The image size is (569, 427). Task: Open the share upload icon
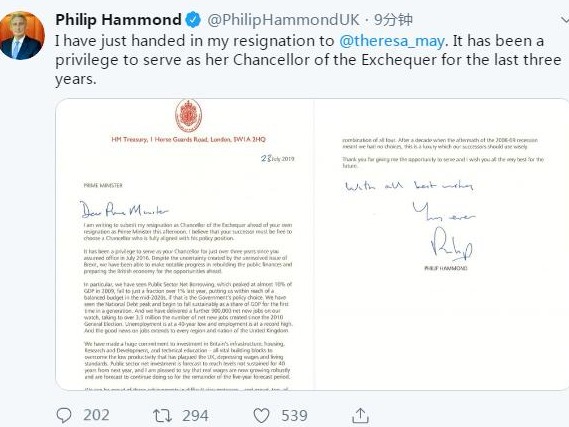point(360,415)
